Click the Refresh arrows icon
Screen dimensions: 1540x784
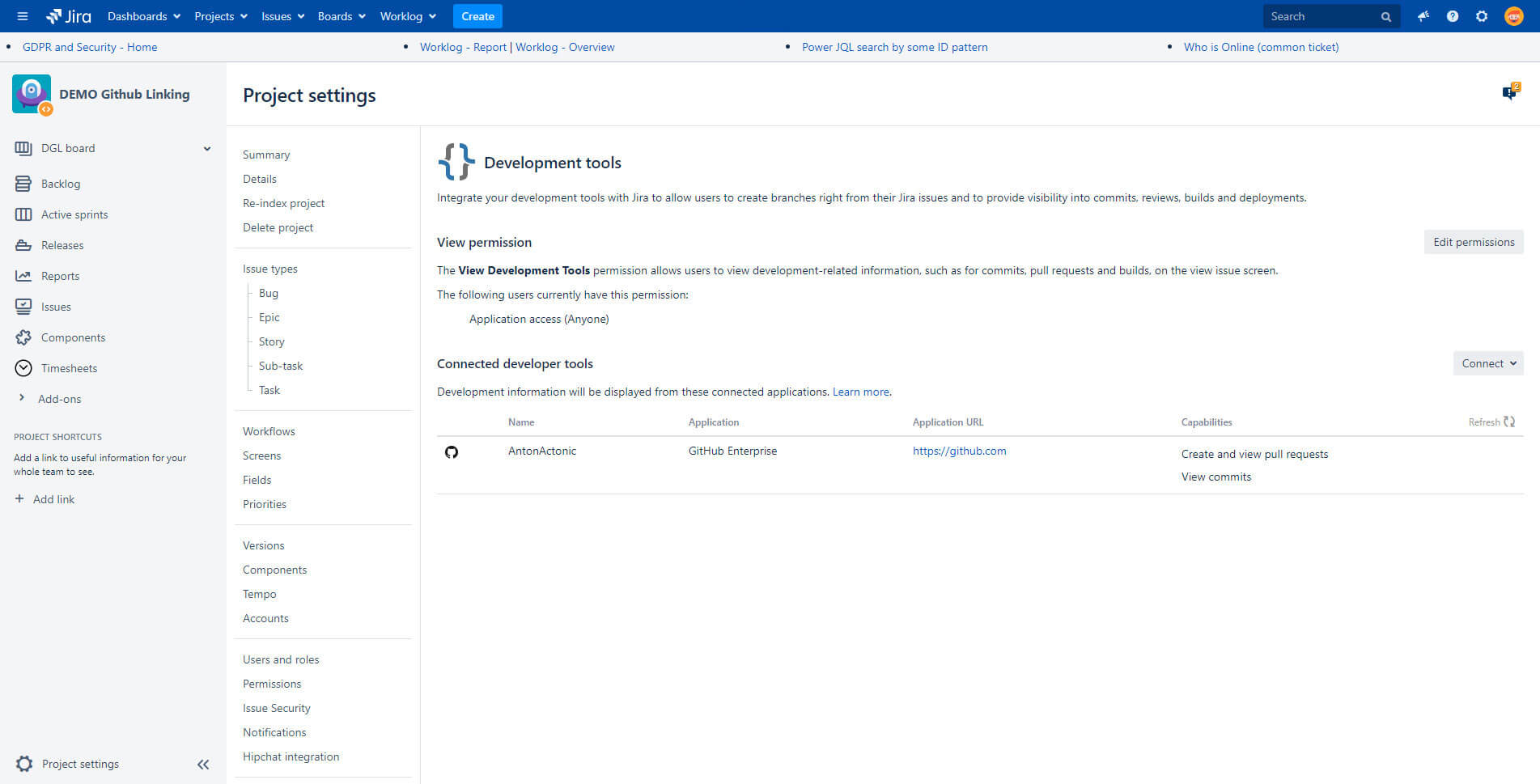(x=1509, y=422)
